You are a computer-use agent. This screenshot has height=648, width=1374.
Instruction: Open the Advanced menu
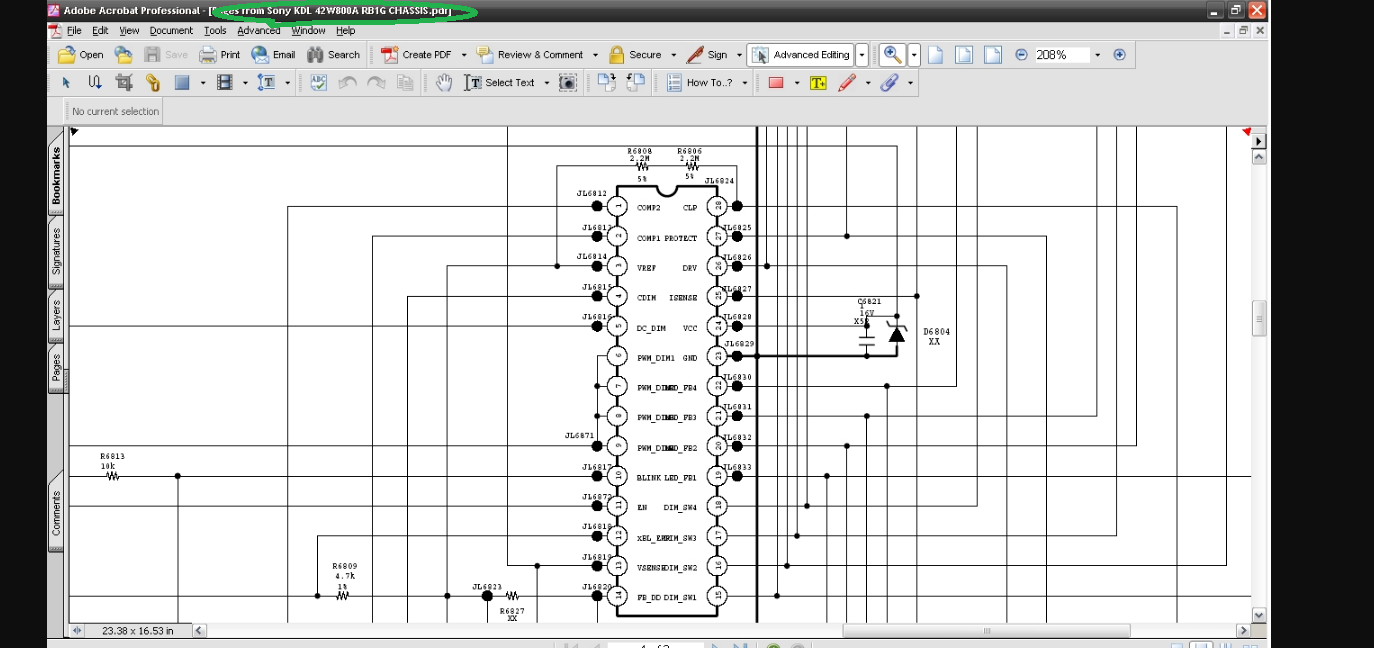point(259,31)
